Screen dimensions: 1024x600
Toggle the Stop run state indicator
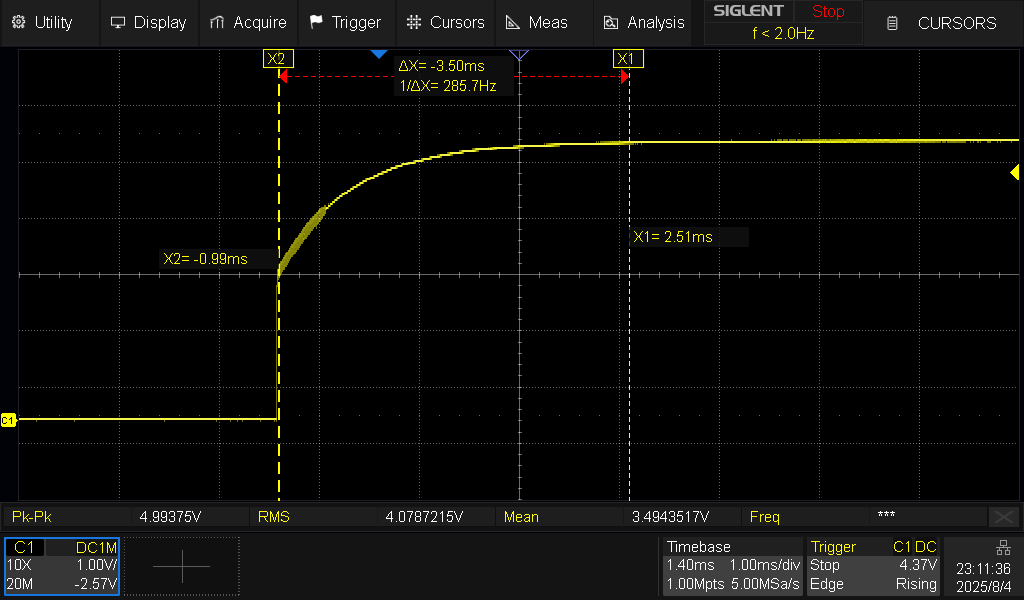[x=827, y=12]
